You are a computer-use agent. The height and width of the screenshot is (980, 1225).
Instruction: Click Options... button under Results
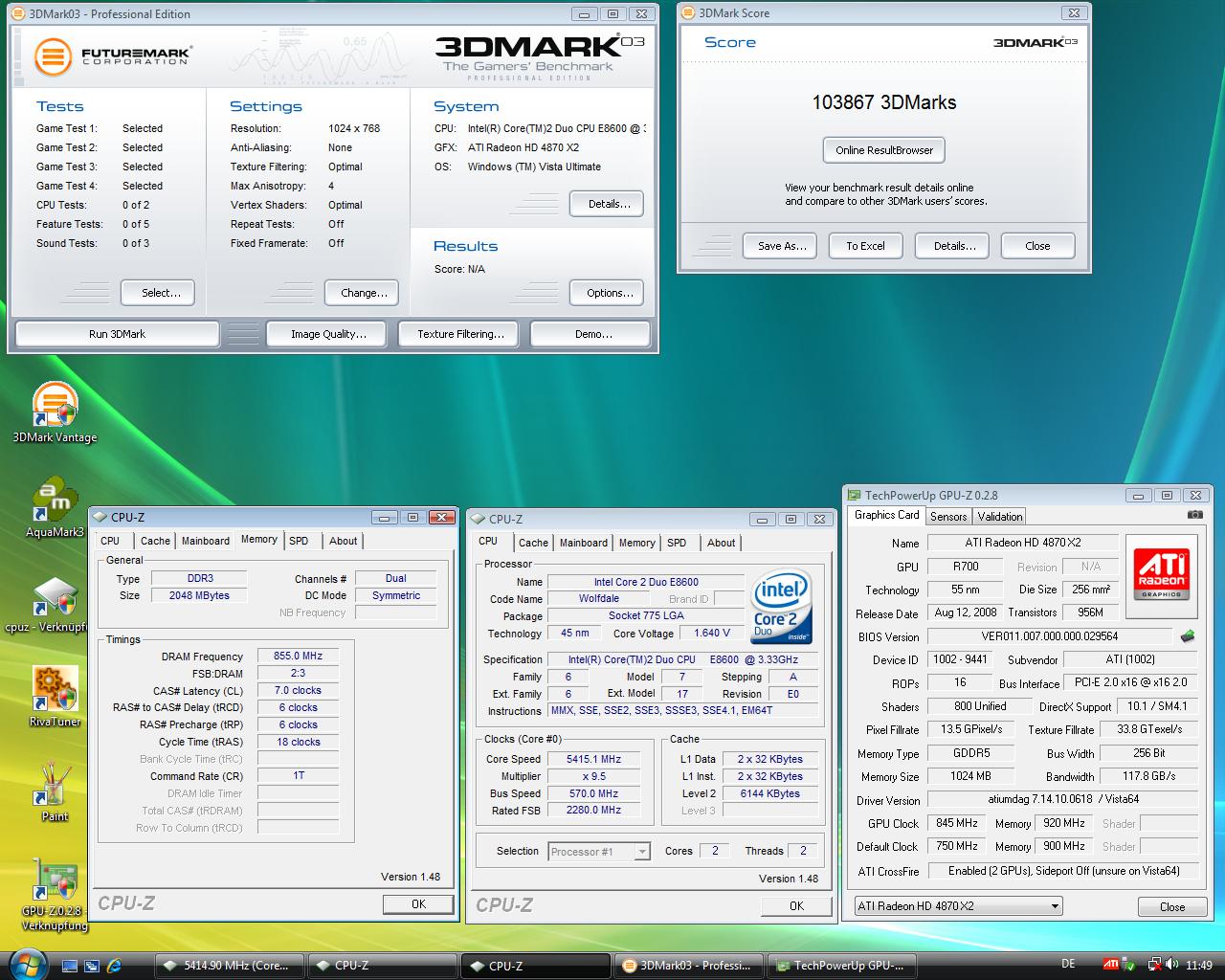pos(609,293)
